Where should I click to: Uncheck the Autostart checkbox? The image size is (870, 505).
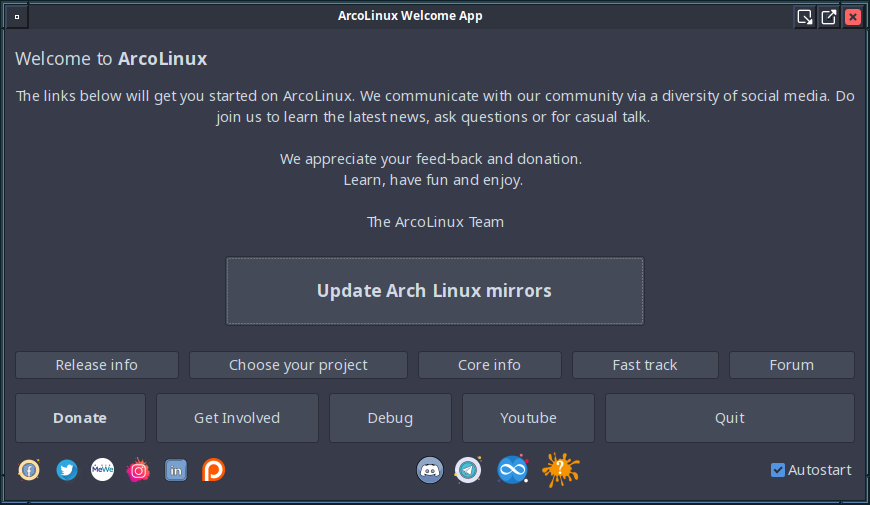point(778,470)
